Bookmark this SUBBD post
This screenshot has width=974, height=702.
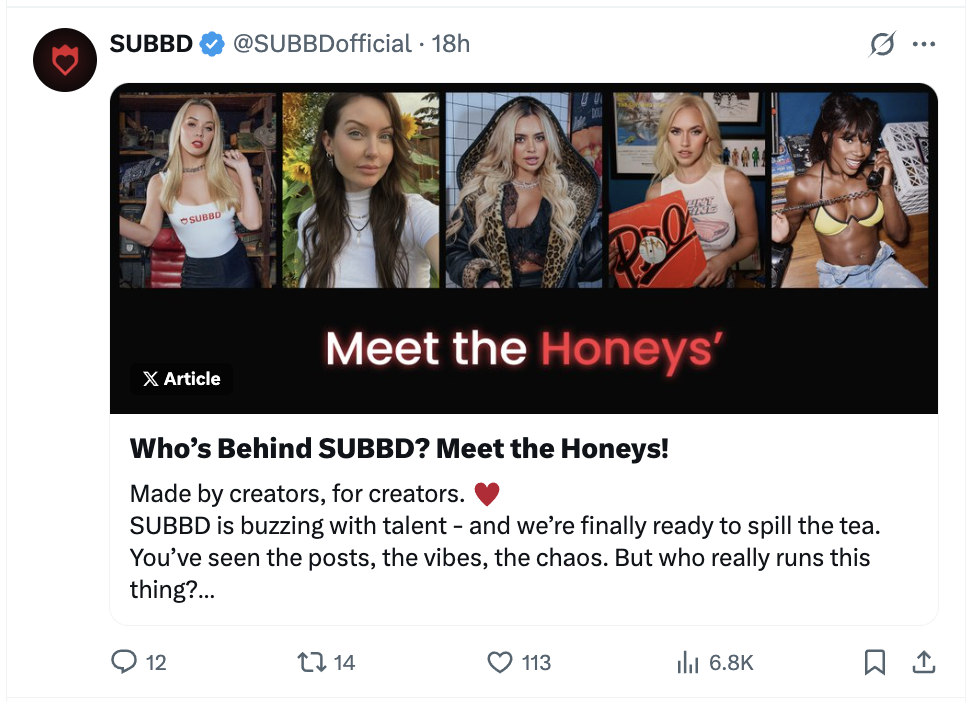click(874, 662)
